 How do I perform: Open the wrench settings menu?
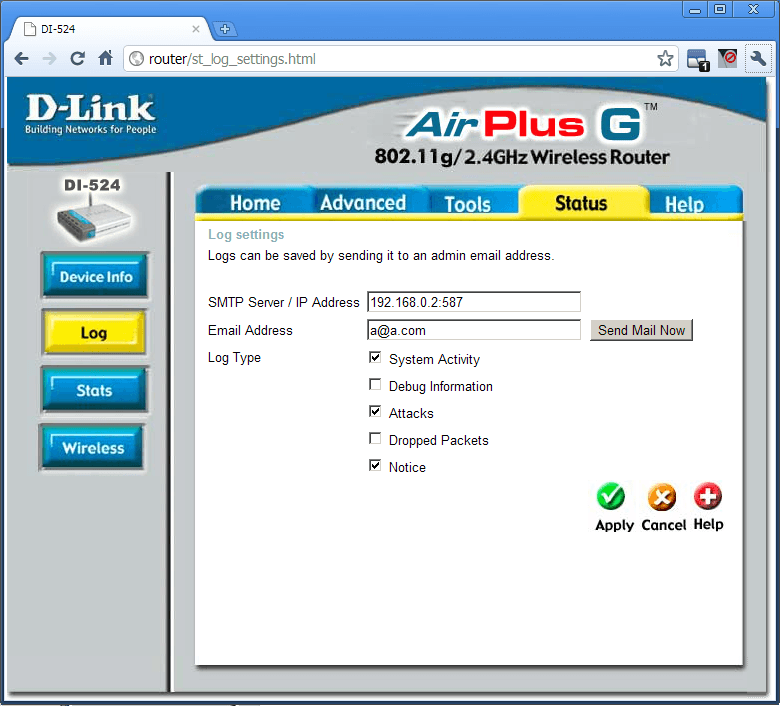tap(758, 59)
